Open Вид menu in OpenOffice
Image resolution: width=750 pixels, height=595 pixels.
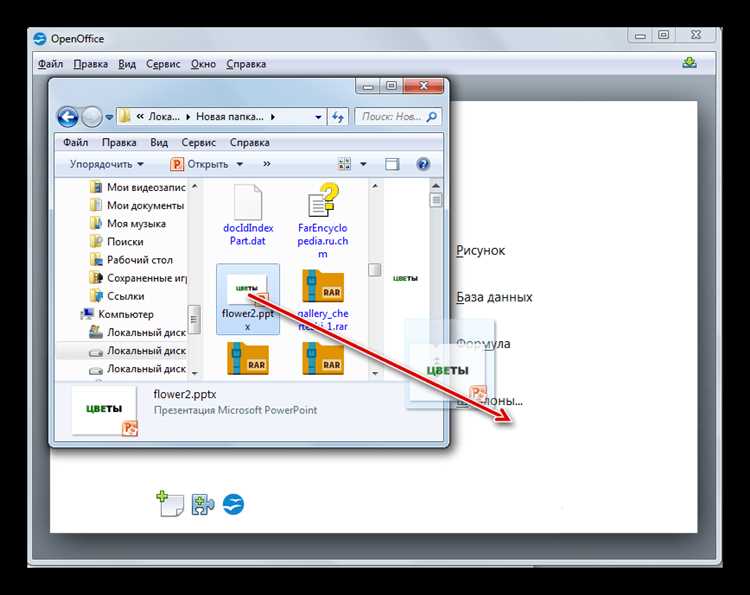(127, 64)
